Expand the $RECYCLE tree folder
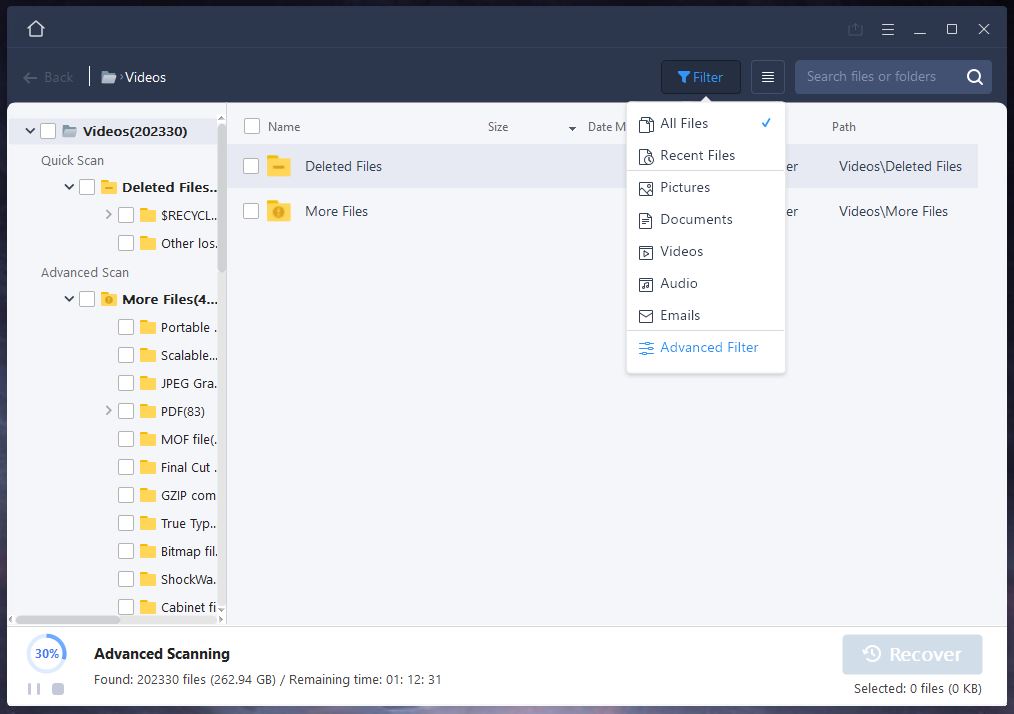The width and height of the screenshot is (1014, 714). (108, 215)
